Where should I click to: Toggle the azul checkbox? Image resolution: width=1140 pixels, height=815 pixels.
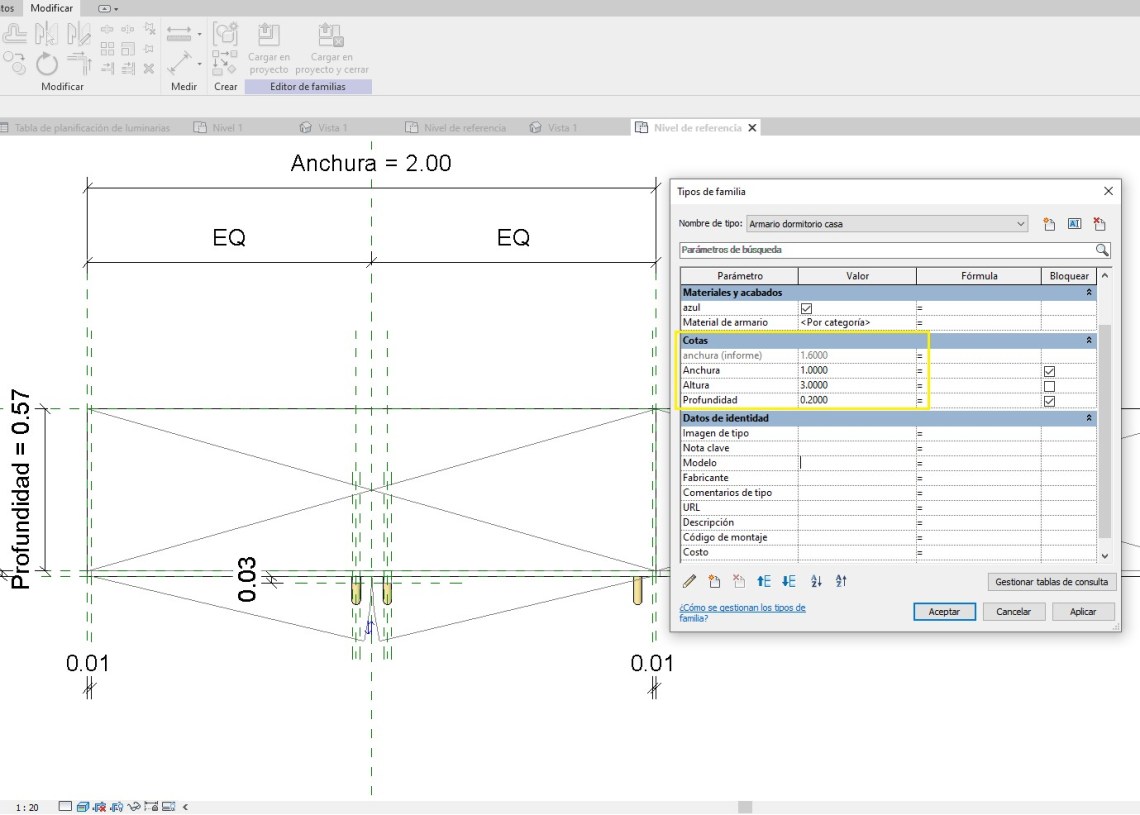(x=806, y=308)
